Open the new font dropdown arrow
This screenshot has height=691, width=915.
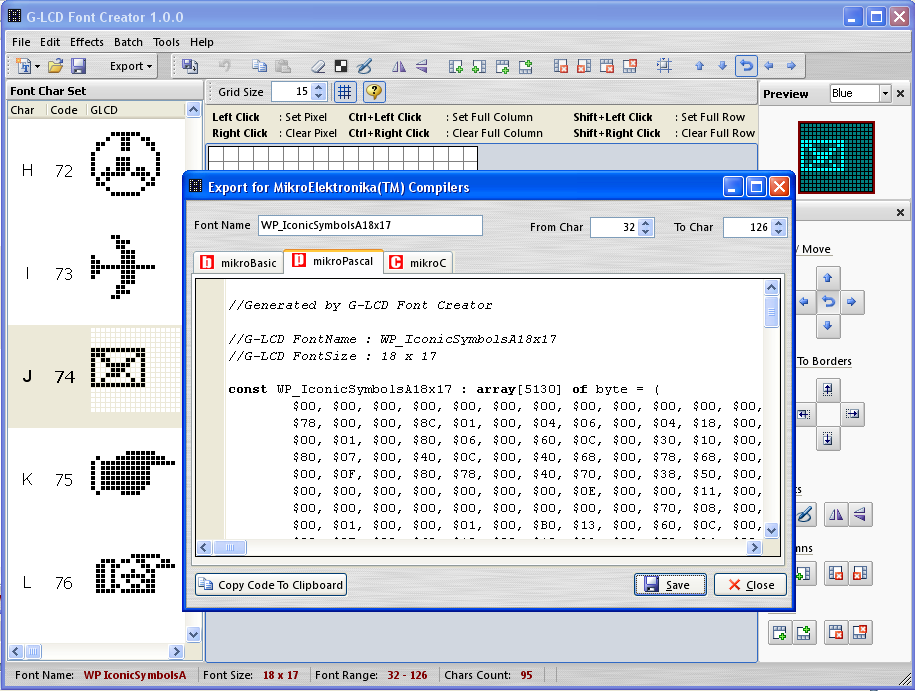coord(37,67)
